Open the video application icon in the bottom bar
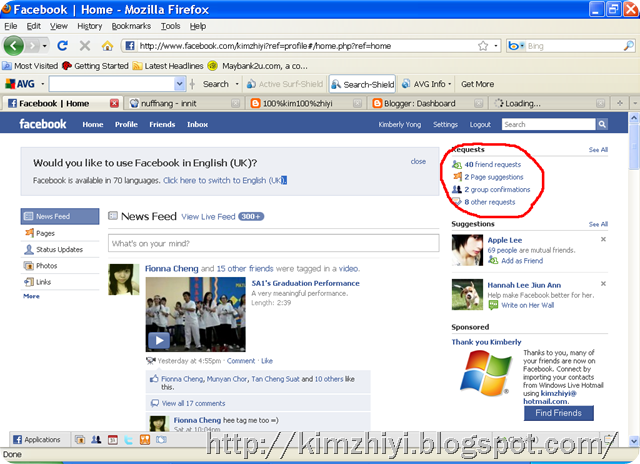 (161, 440)
